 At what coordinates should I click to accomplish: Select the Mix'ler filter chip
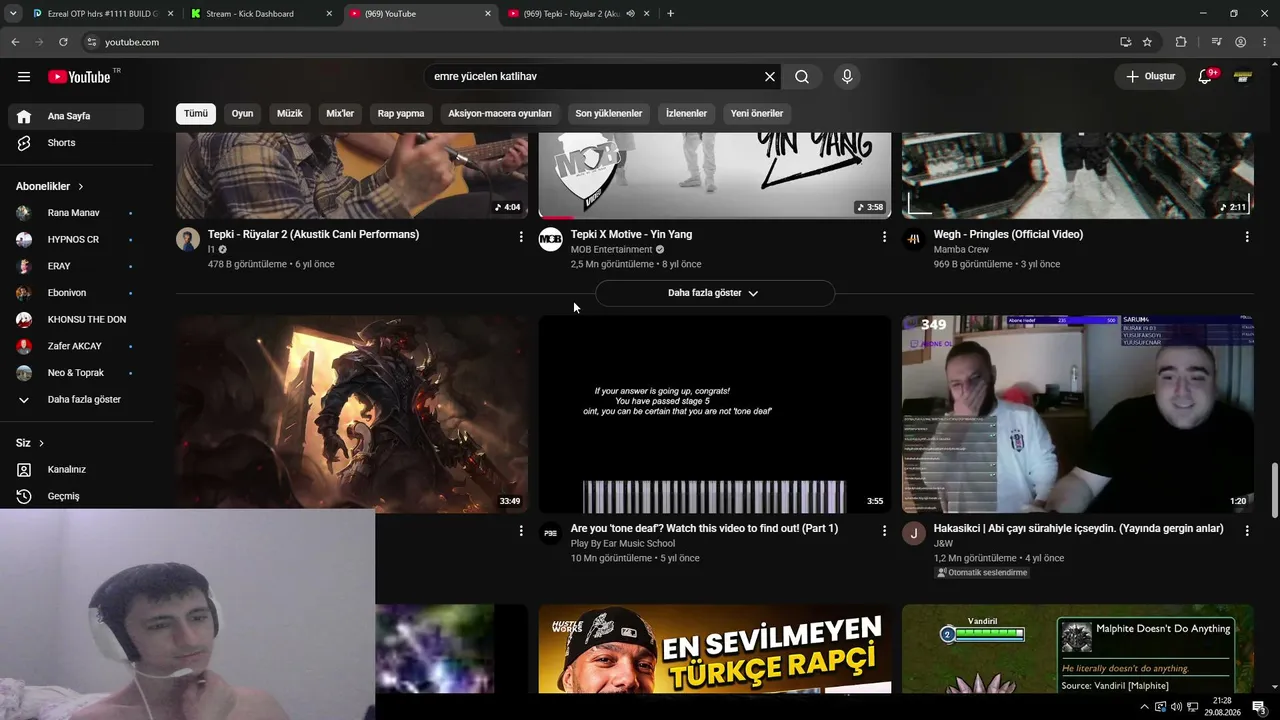(340, 114)
